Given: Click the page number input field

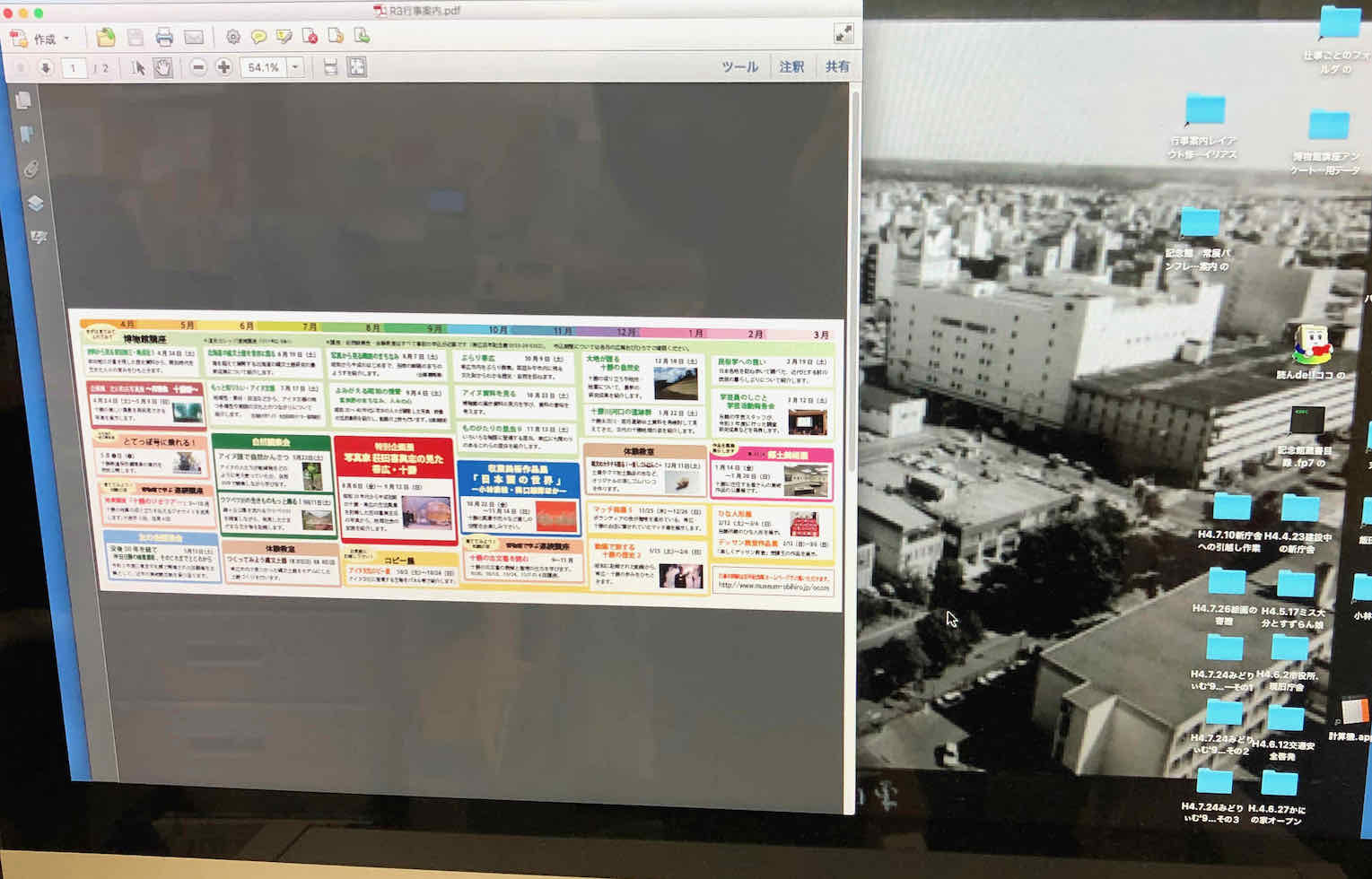Looking at the screenshot, I should click(x=74, y=68).
